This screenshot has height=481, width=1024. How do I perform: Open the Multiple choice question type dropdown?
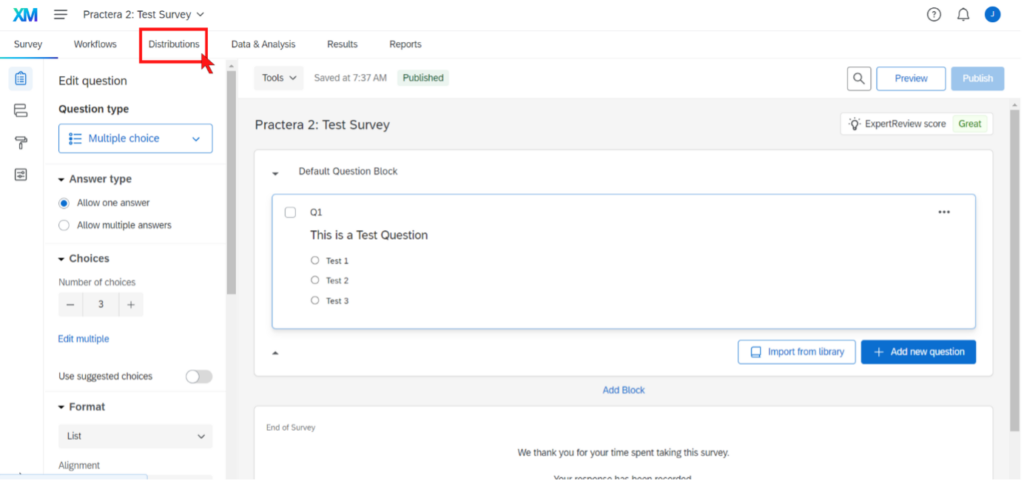[x=135, y=138]
